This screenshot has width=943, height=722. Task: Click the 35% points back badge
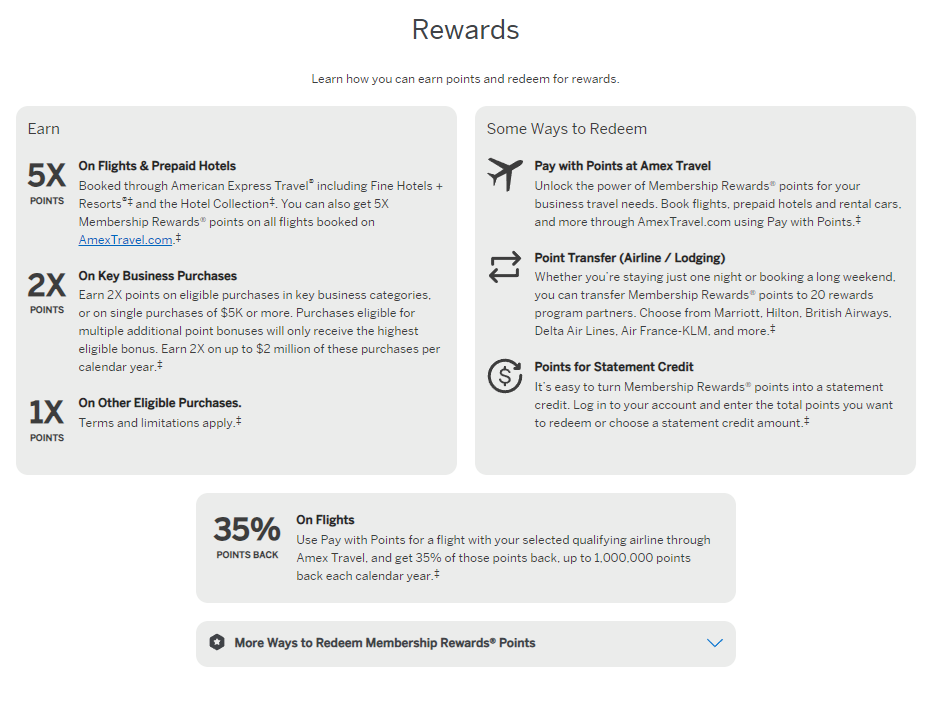coord(247,537)
